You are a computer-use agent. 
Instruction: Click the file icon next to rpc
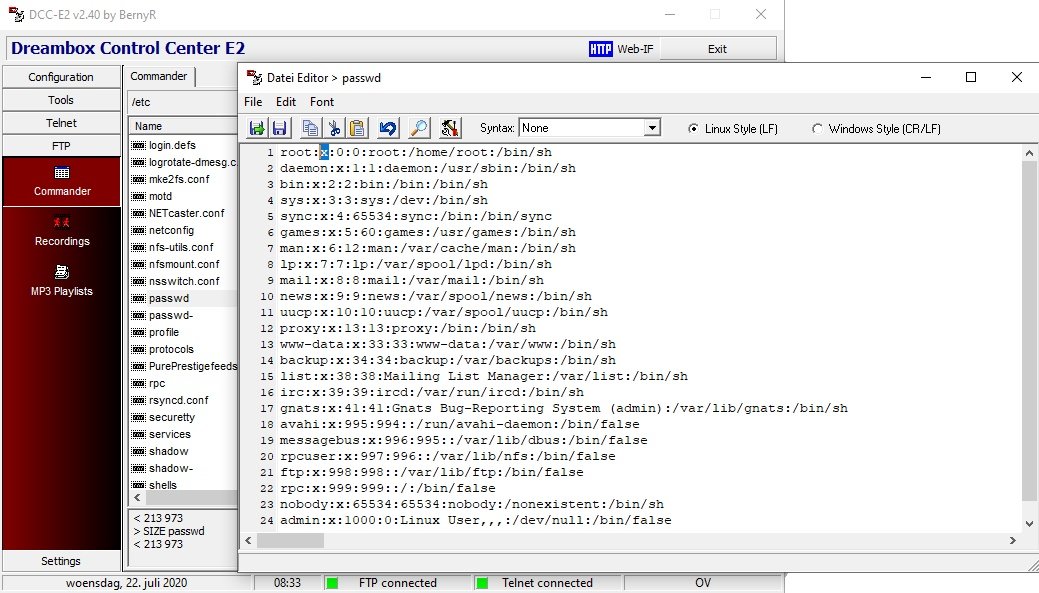click(138, 384)
